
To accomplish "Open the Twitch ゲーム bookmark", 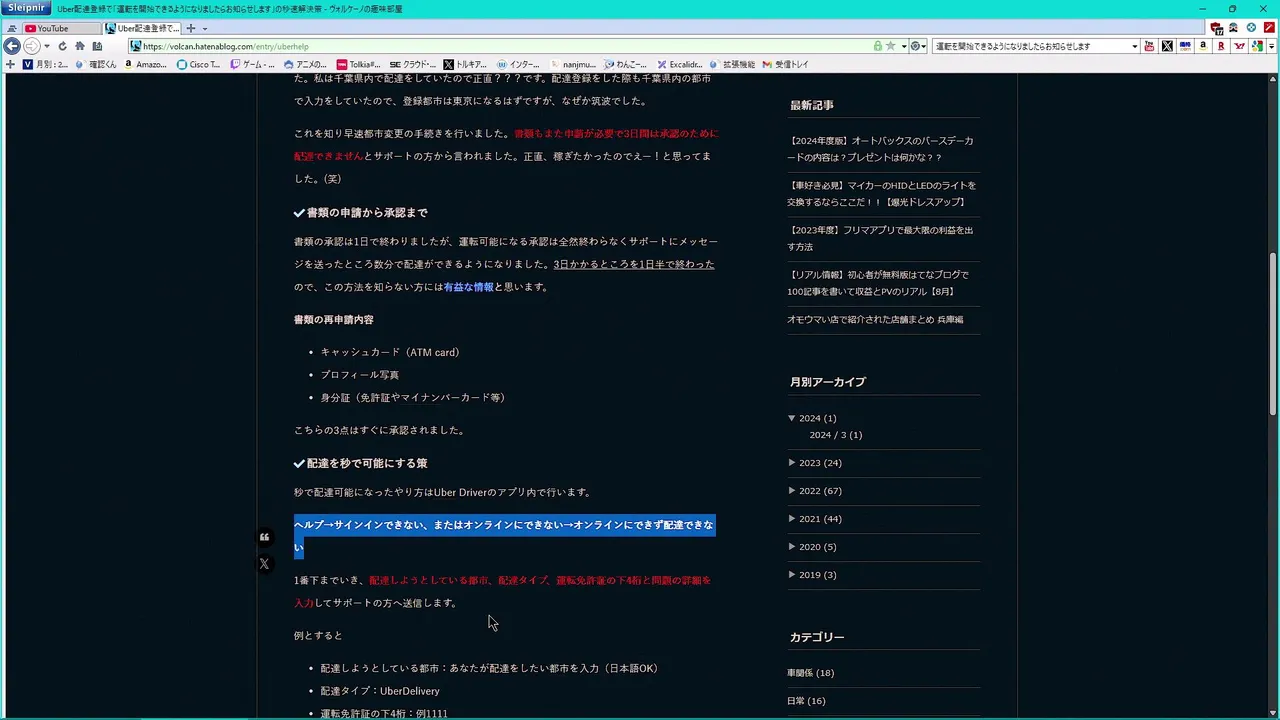I will tap(252, 64).
